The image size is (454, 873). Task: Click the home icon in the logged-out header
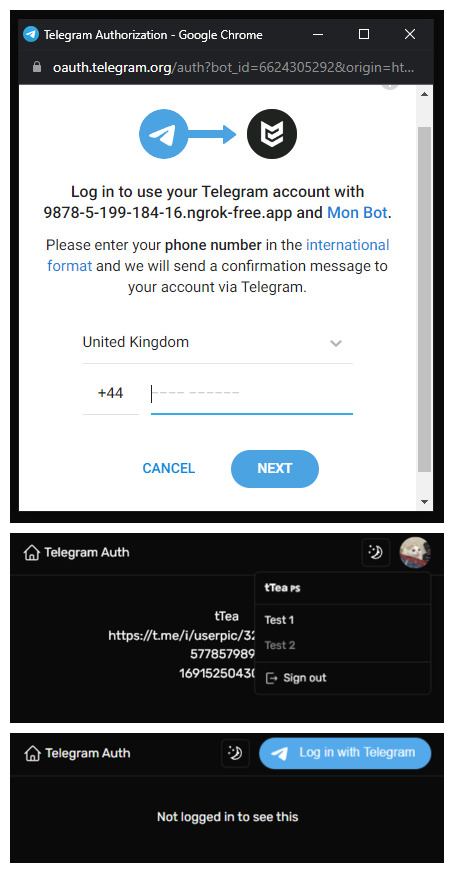pos(32,753)
